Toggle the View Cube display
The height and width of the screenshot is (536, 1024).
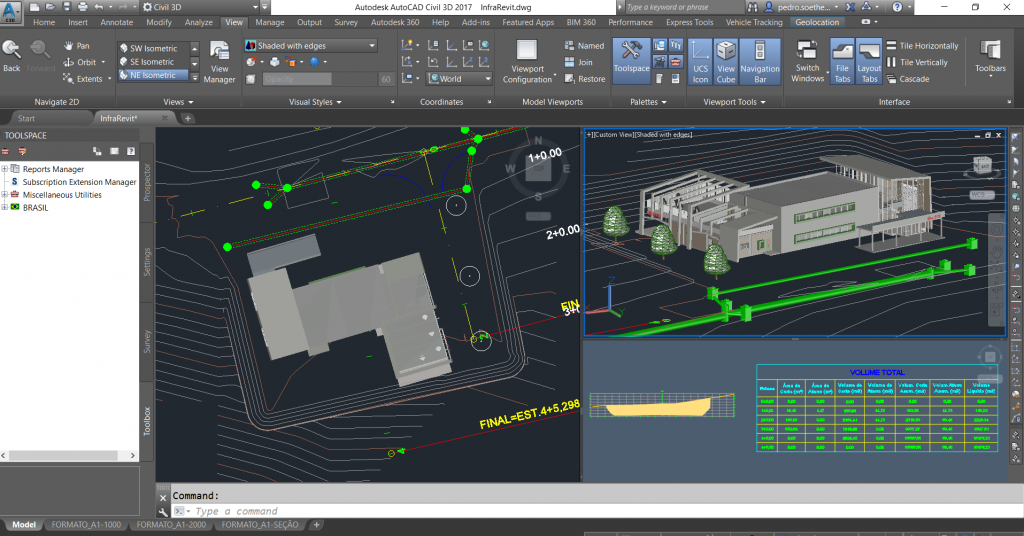[x=726, y=61]
